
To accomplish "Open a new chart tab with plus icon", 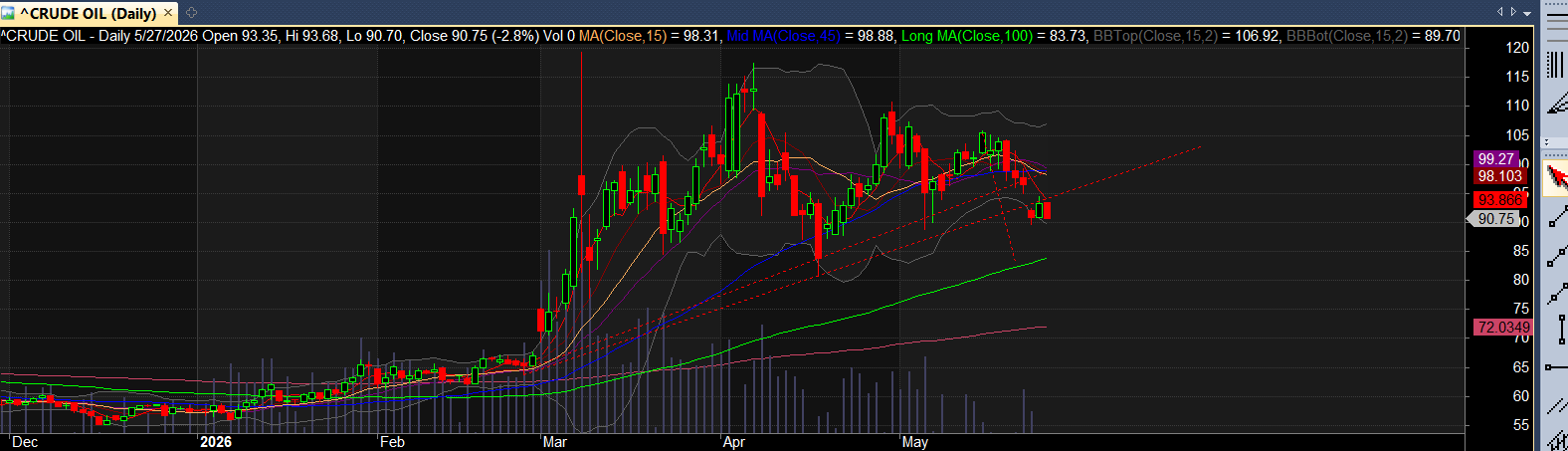I will [x=191, y=13].
